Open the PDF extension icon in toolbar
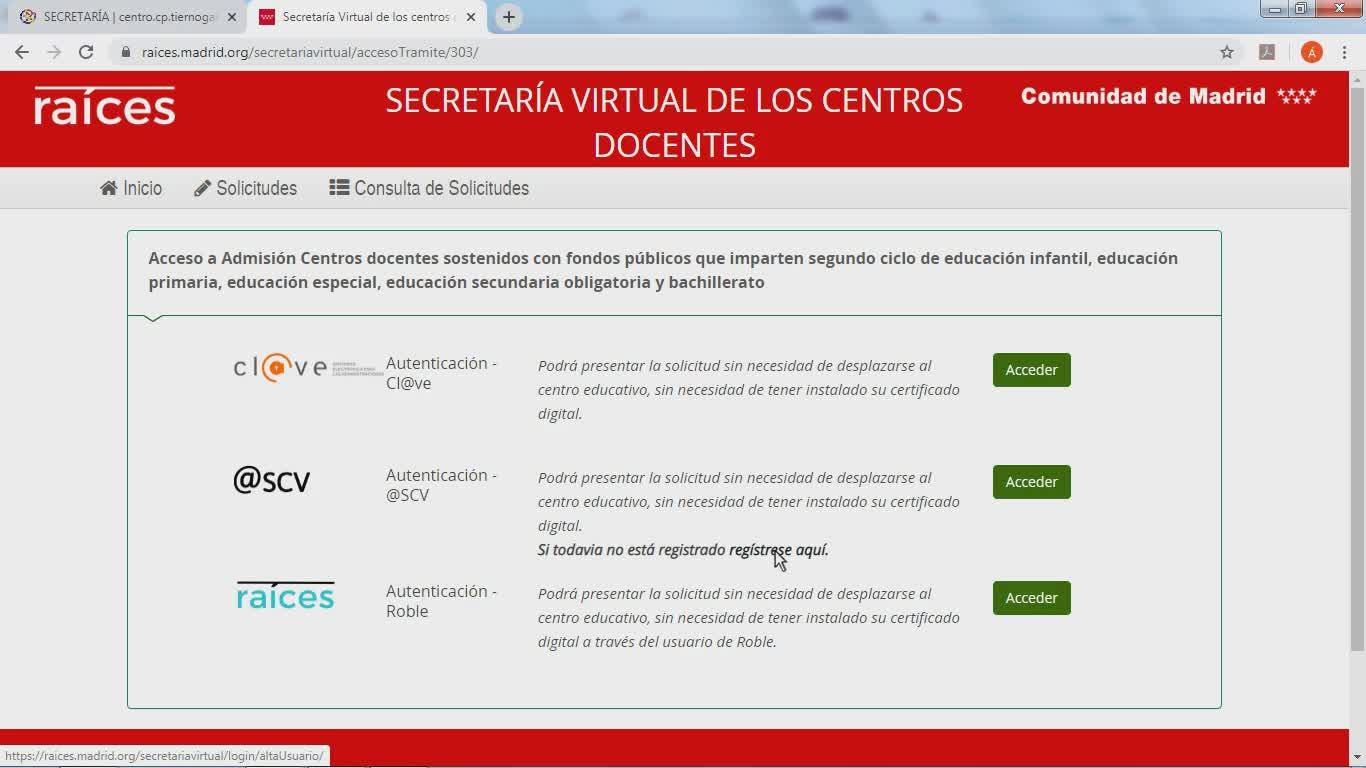The width and height of the screenshot is (1366, 768). click(x=1267, y=52)
